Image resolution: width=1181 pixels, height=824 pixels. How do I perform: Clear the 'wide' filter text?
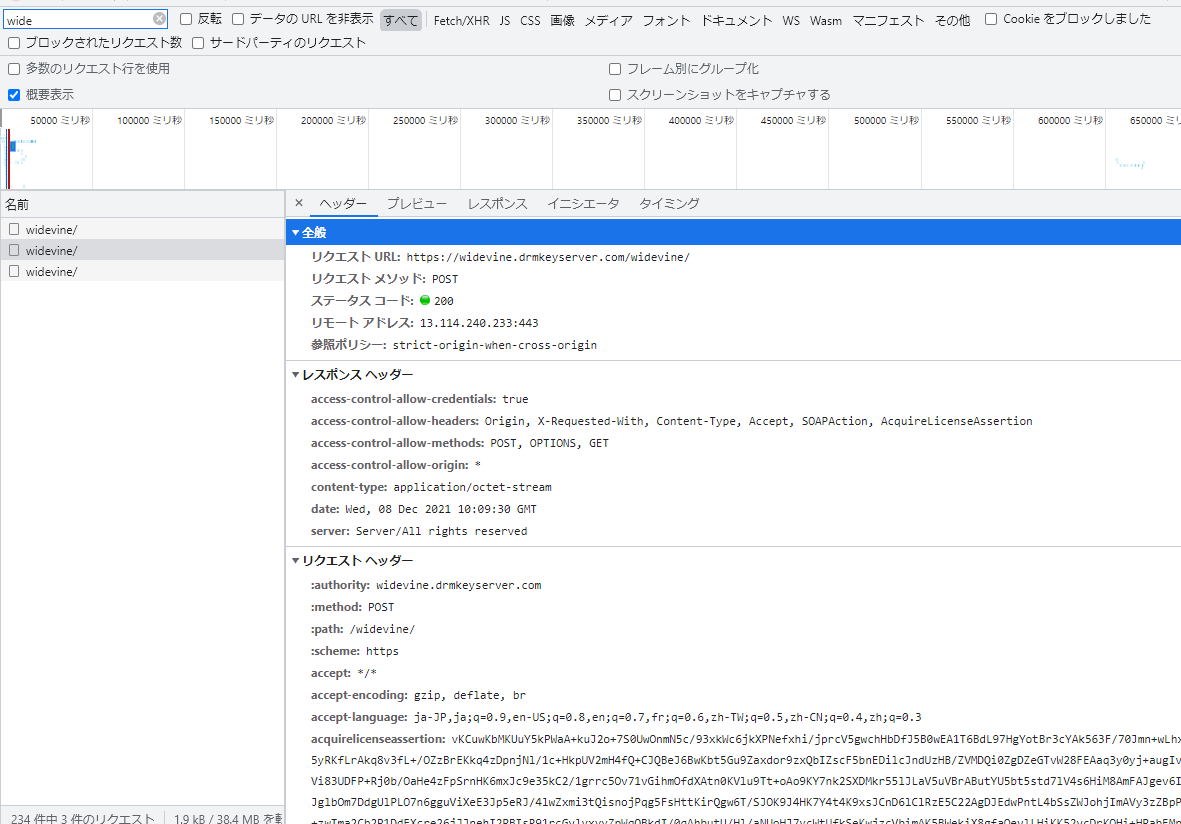[159, 19]
